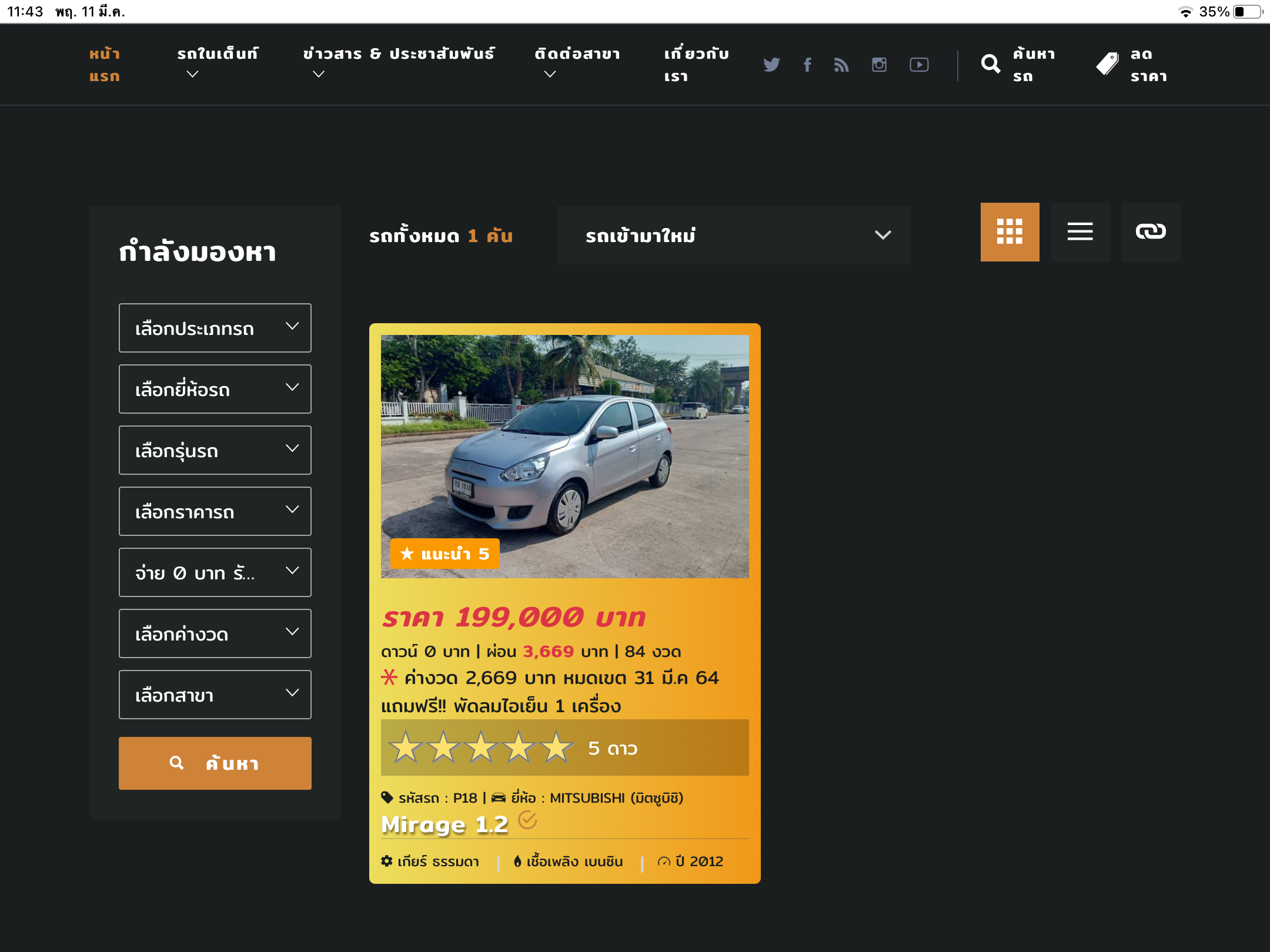Switch to grid view layout
This screenshot has height=952, width=1270.
click(x=1010, y=232)
